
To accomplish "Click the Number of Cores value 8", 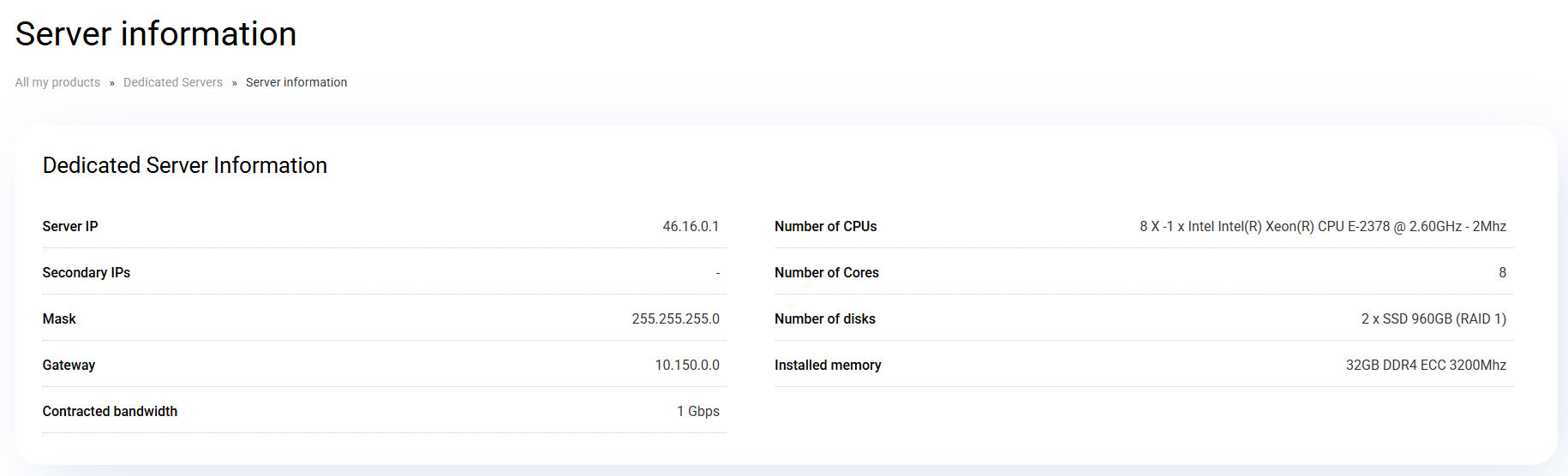I will pos(1502,272).
